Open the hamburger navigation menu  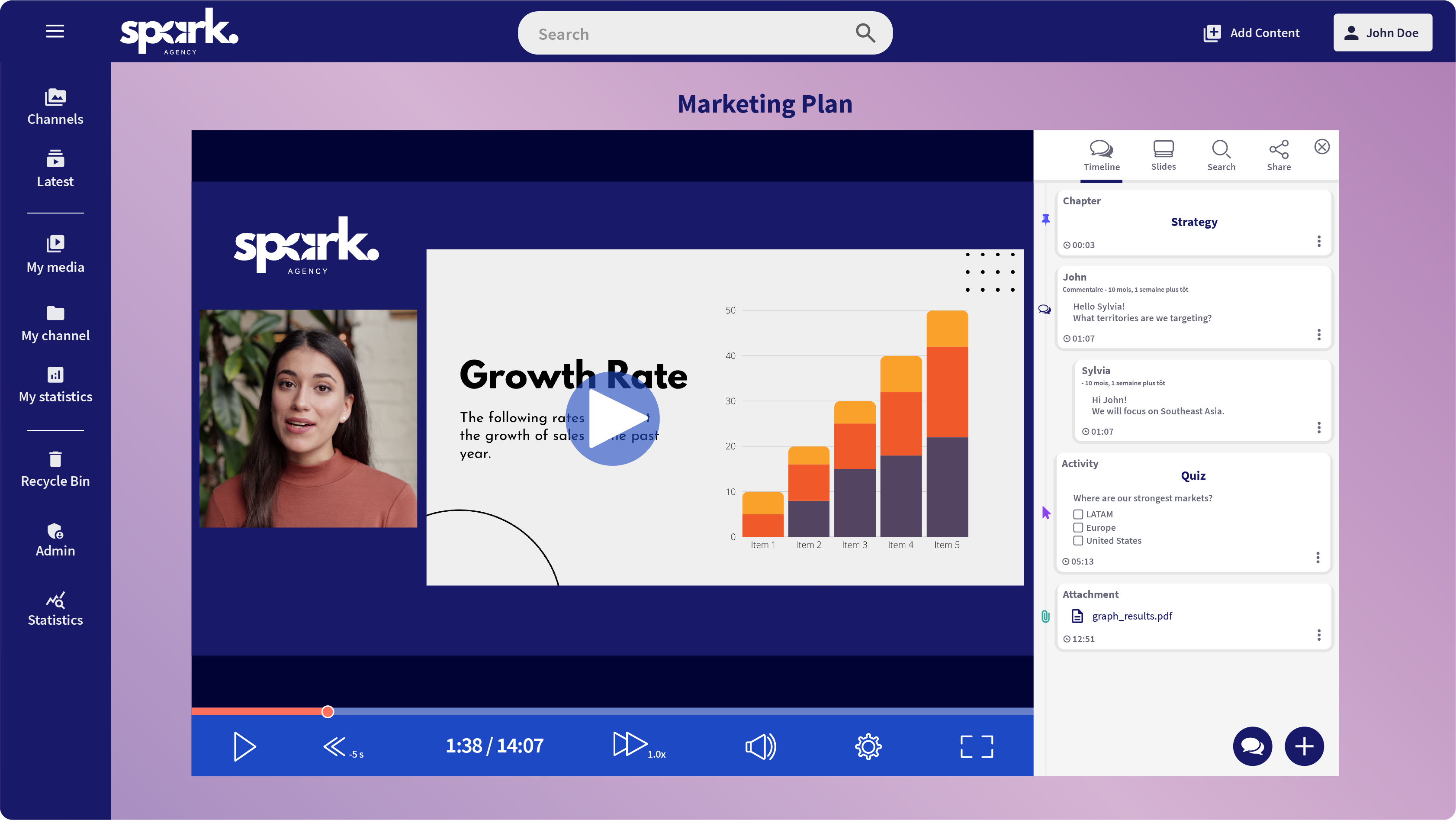coord(55,31)
